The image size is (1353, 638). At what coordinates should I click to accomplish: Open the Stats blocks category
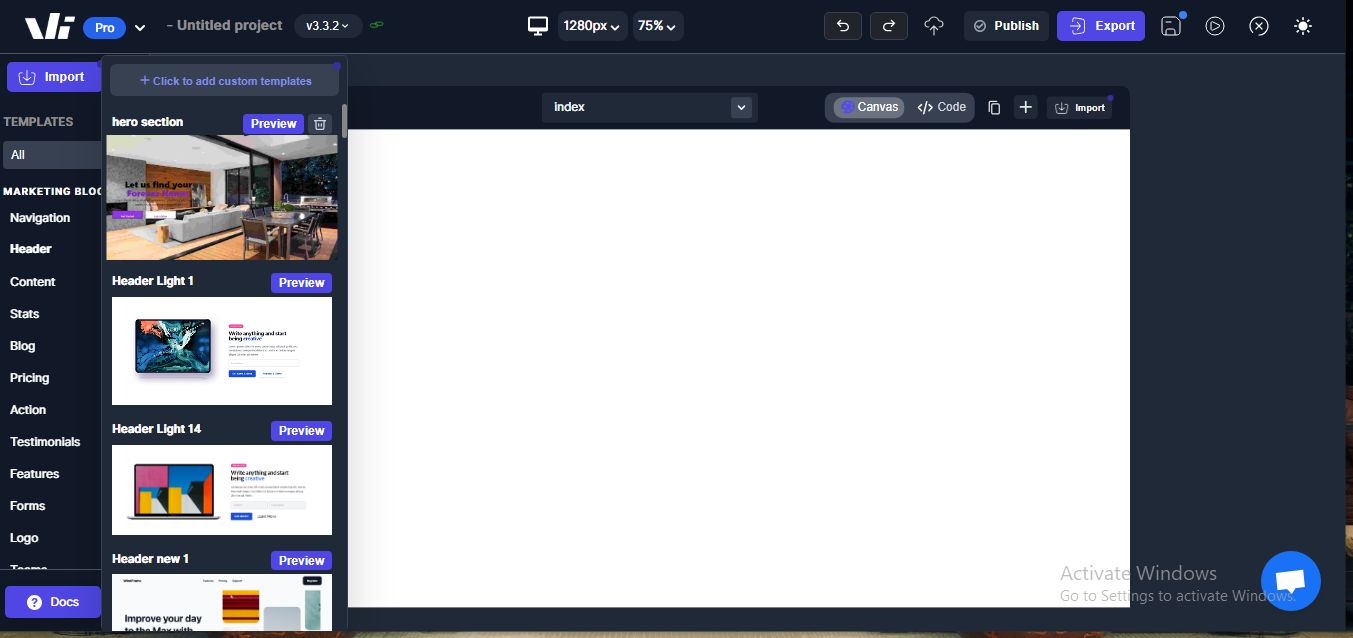point(25,314)
